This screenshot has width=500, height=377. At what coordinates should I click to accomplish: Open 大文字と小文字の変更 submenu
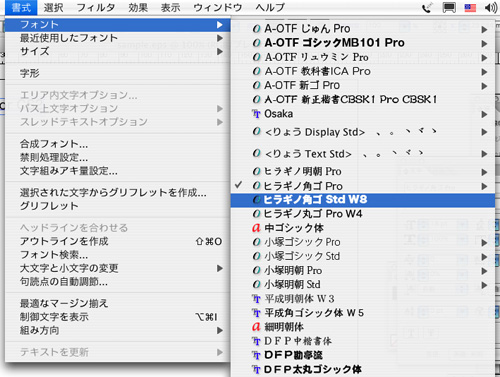click(x=118, y=268)
